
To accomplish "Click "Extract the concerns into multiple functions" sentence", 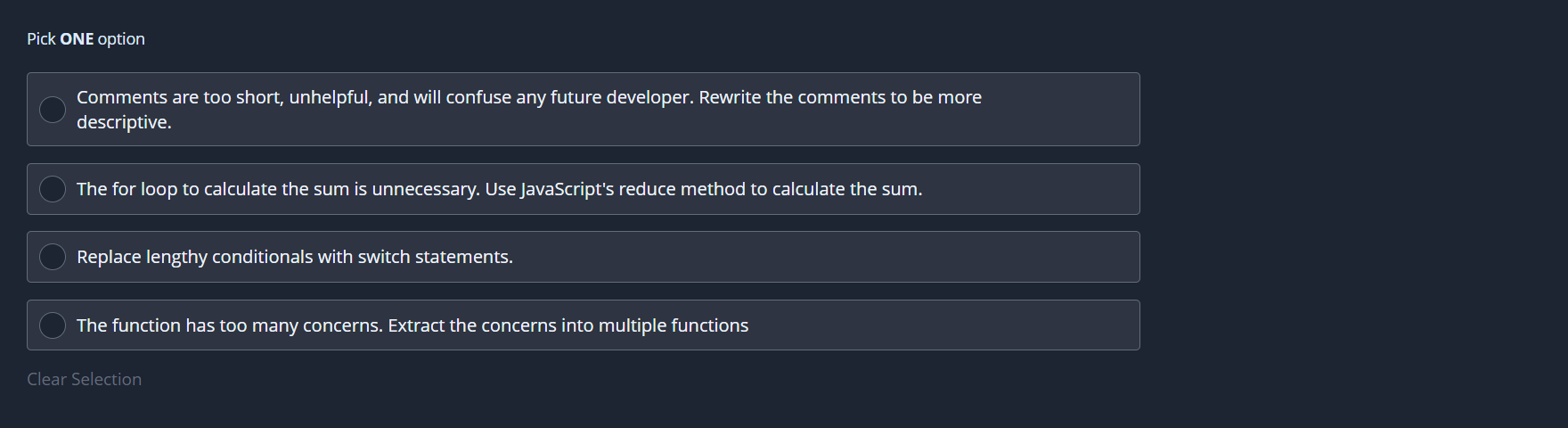I will tap(568, 325).
